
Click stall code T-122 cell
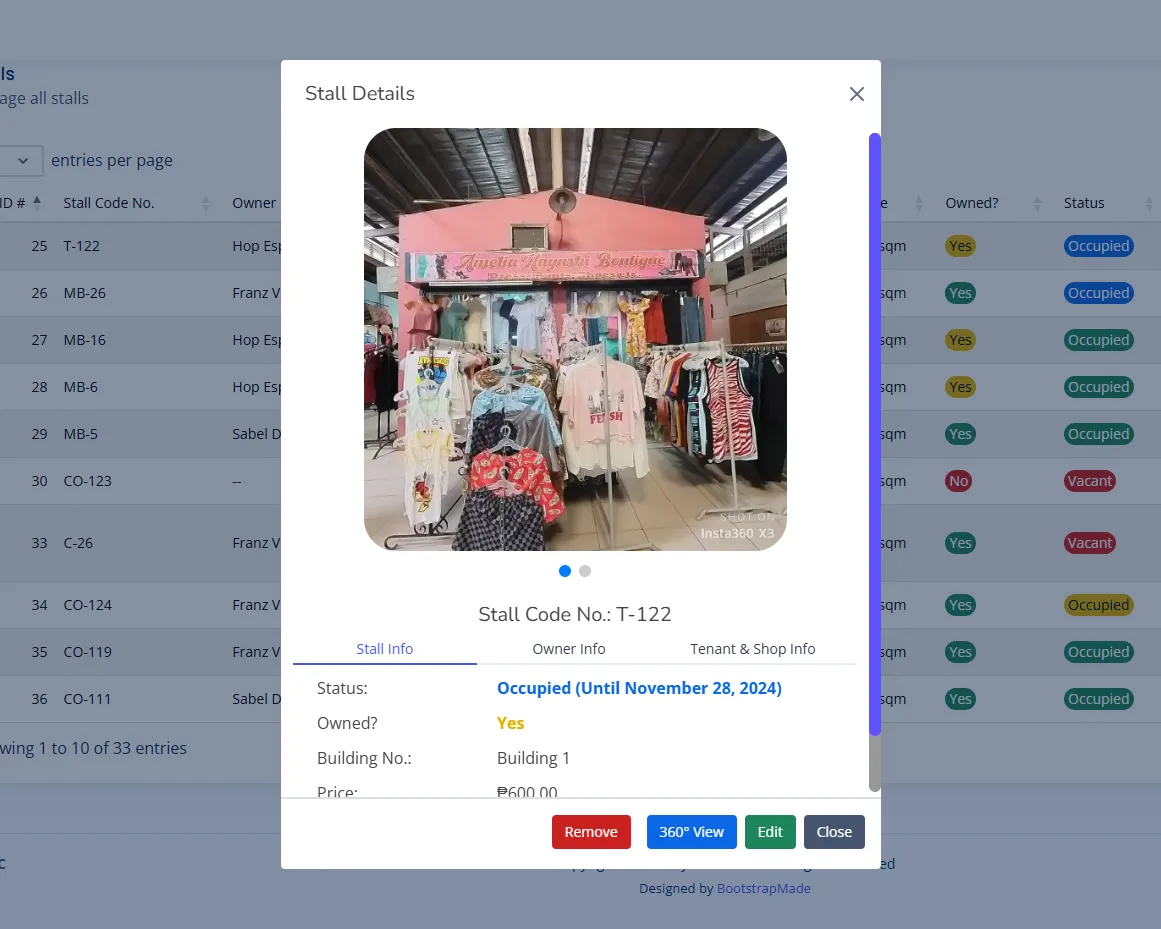(81, 246)
